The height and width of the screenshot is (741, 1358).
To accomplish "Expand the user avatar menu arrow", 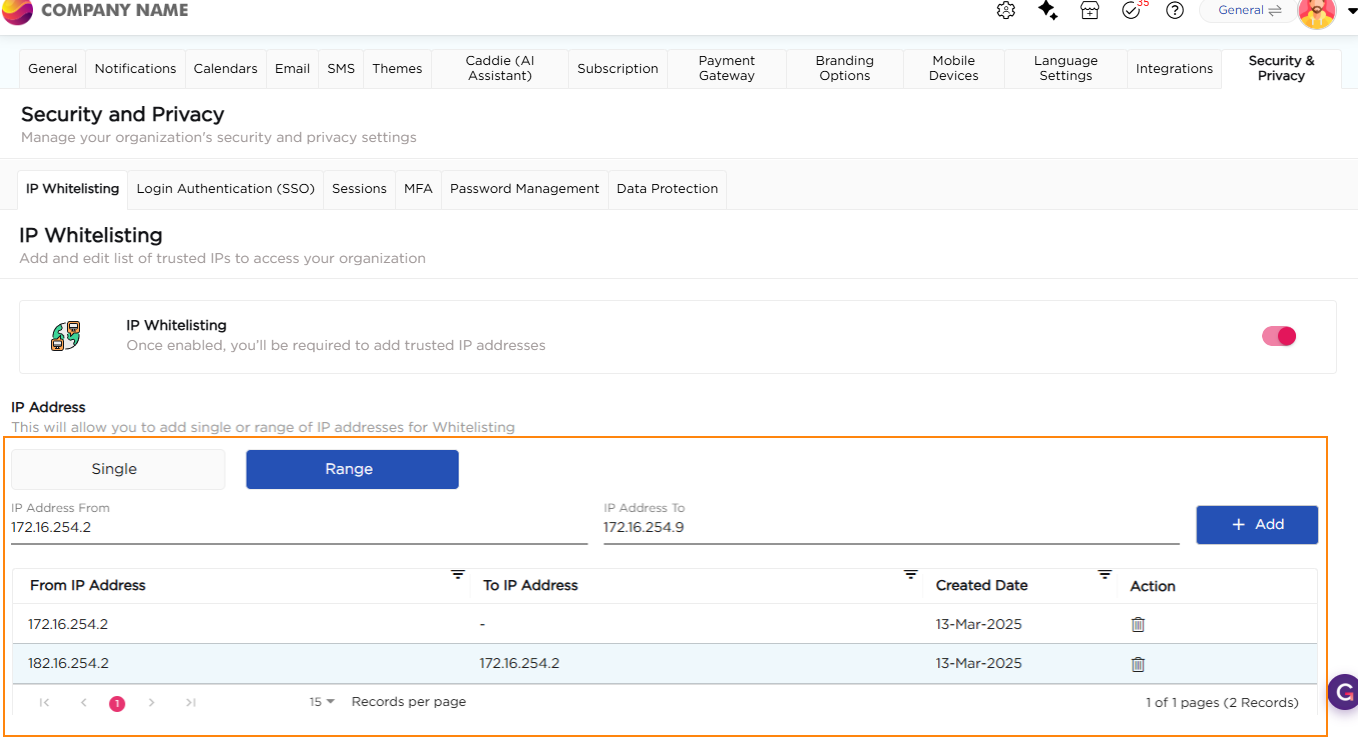I will click(1352, 11).
